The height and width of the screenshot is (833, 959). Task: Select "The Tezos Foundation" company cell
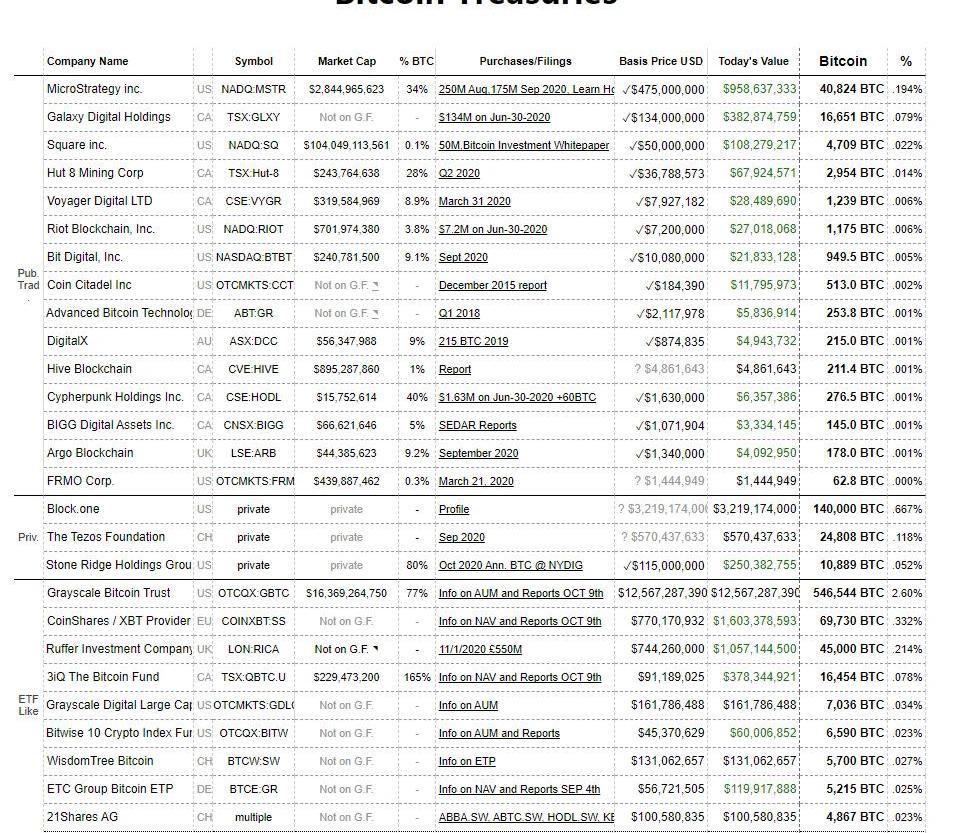(x=119, y=538)
